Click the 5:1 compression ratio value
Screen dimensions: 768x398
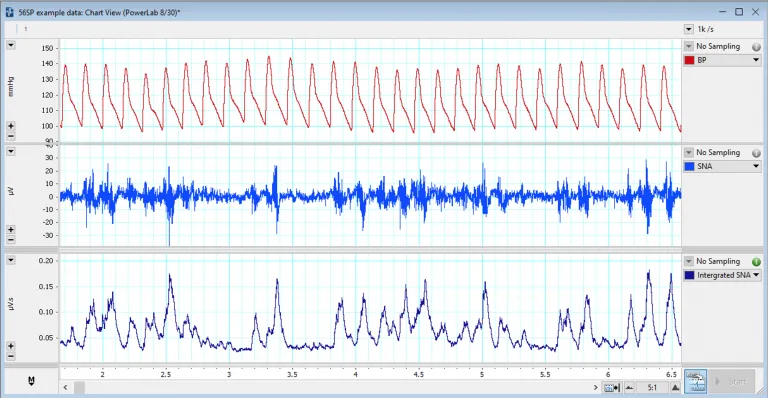coord(652,388)
